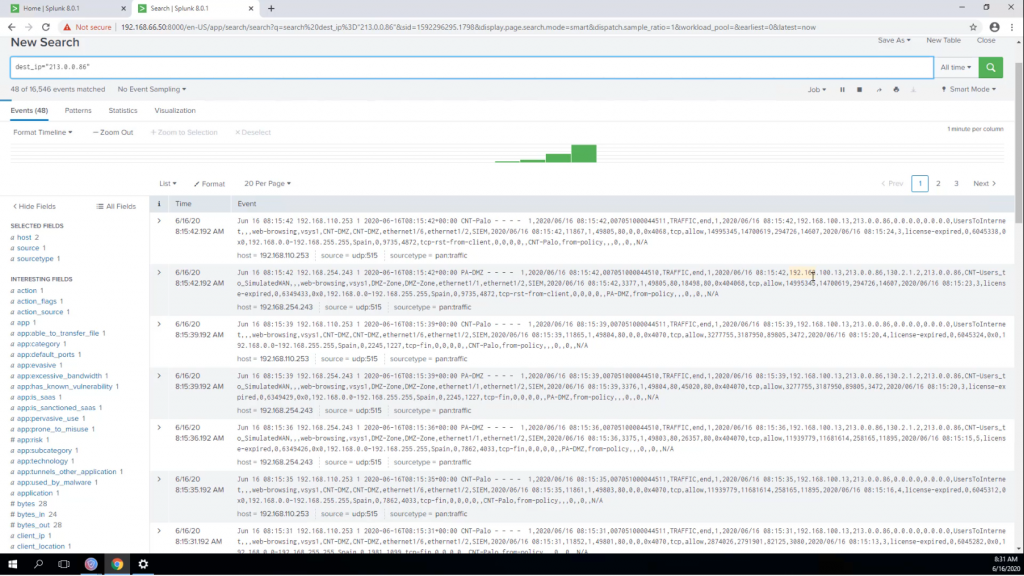Viewport: 1024px width, 576px height.
Task: Print the search results
Action: [x=896, y=89]
